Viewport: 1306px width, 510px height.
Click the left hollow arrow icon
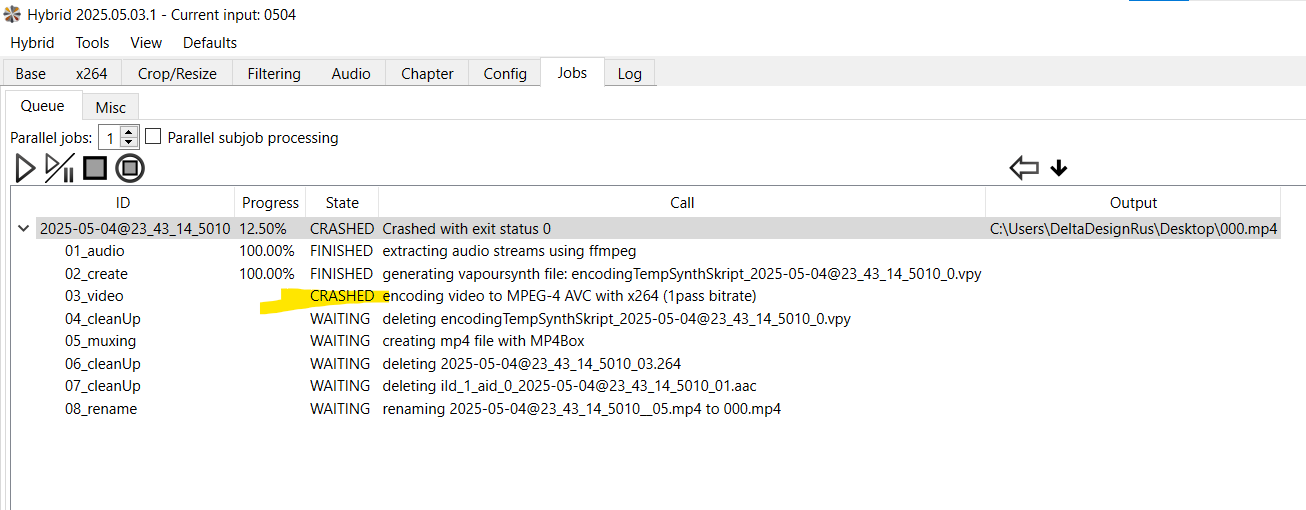(x=1024, y=168)
